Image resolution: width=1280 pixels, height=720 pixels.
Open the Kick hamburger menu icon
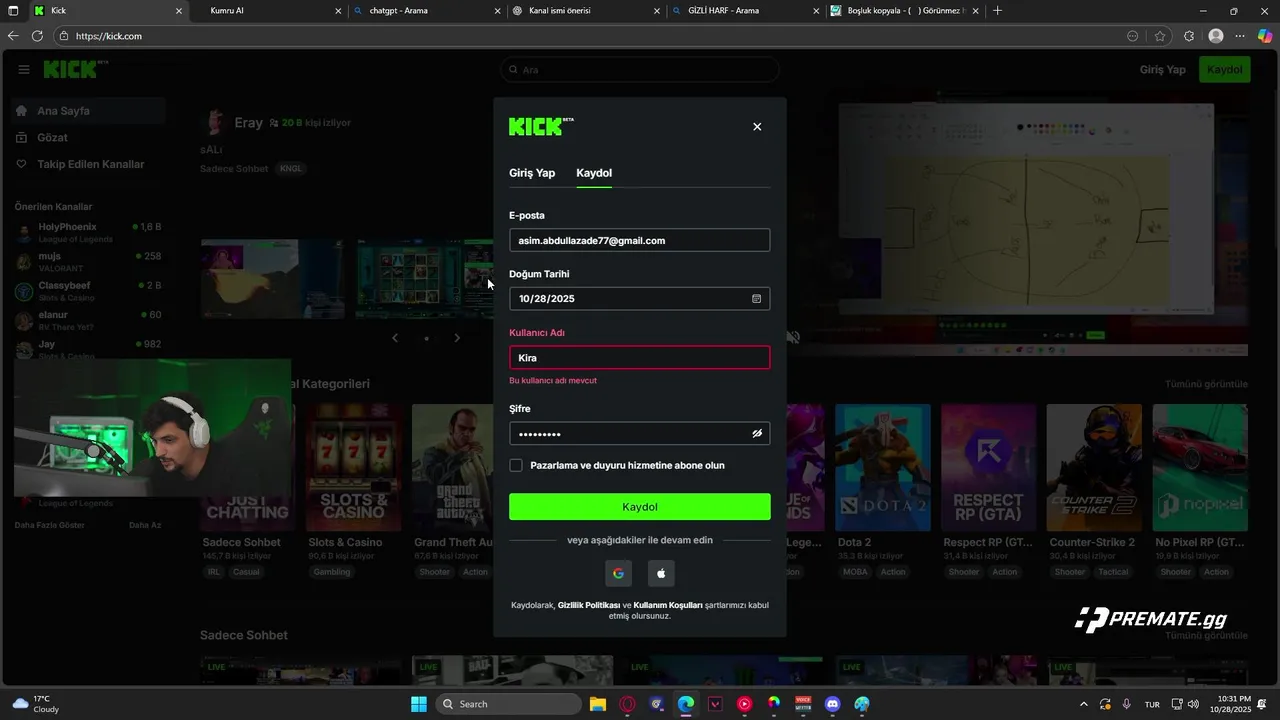coord(24,70)
